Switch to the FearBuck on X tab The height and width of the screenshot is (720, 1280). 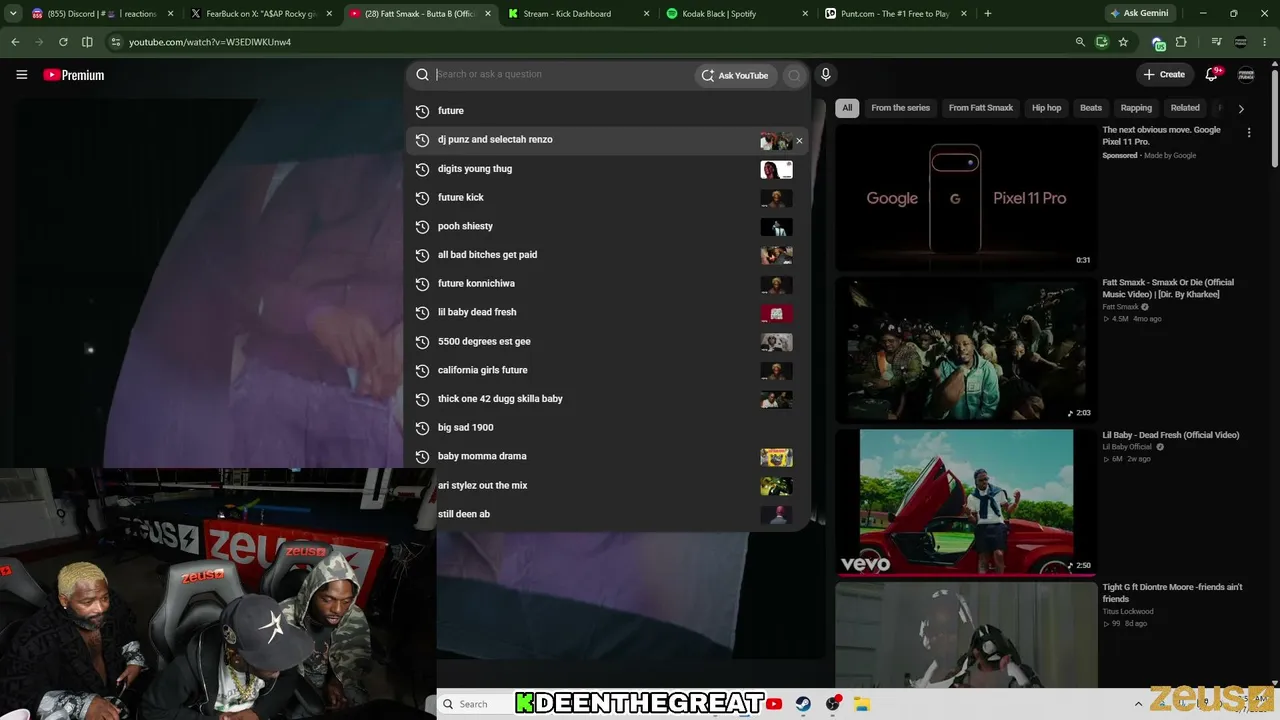(261, 14)
